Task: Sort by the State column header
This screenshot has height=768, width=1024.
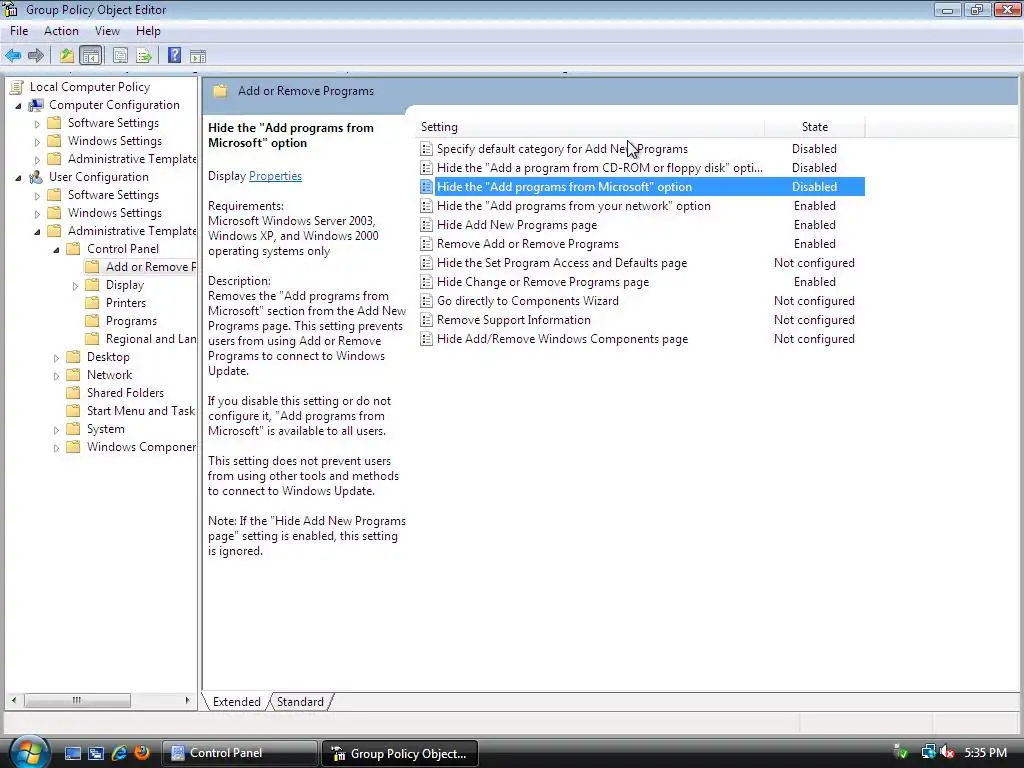Action: tap(814, 127)
